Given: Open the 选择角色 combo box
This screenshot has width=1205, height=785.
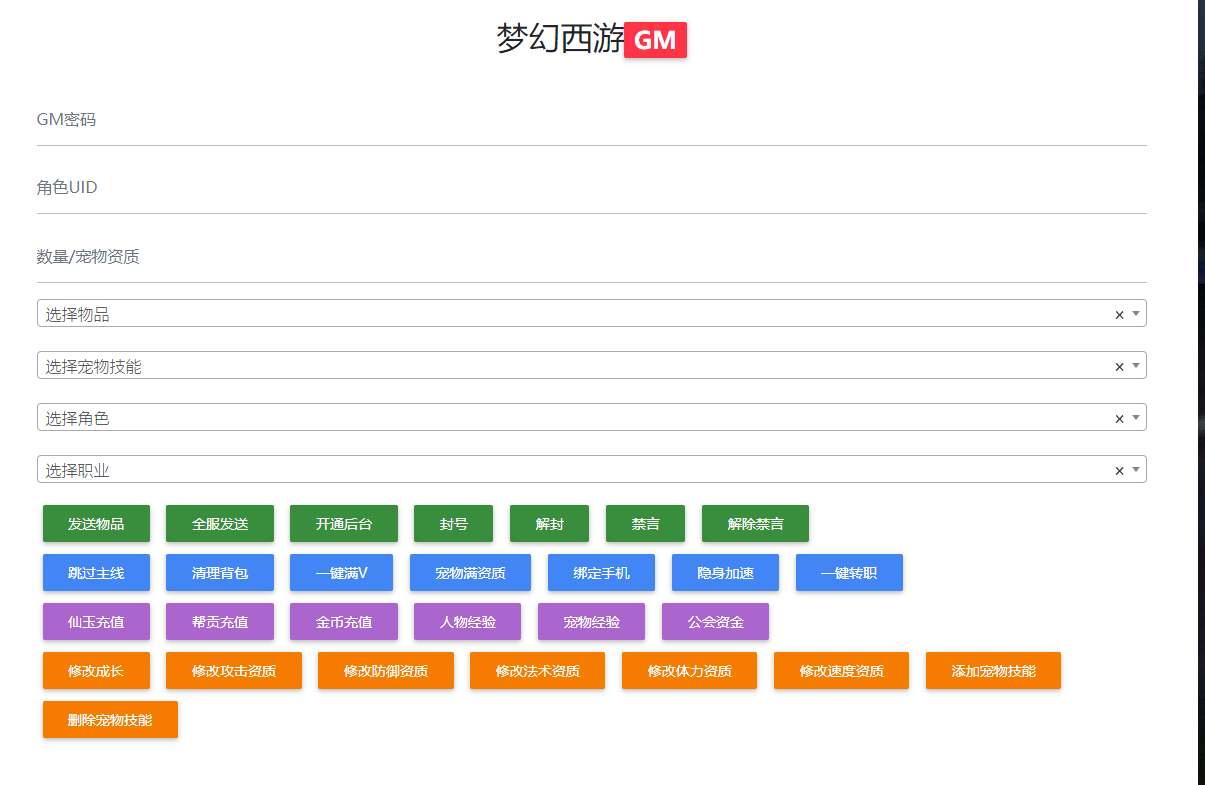Looking at the screenshot, I should click(x=580, y=418).
